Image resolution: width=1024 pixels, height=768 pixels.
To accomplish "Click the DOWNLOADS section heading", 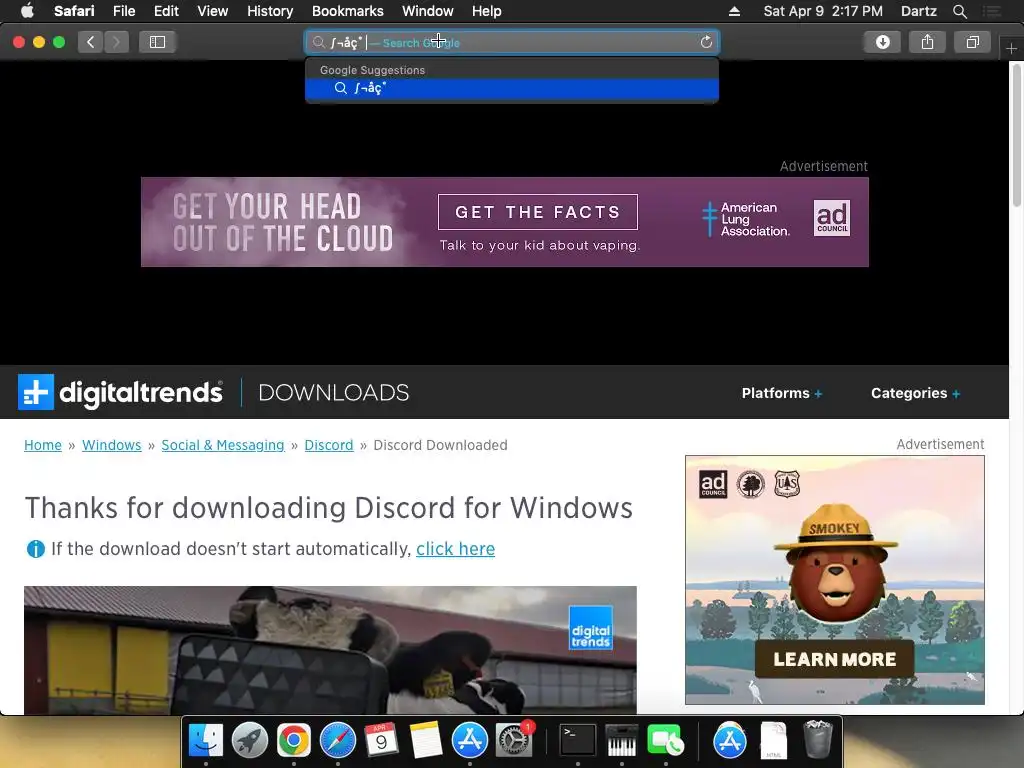I will click(334, 392).
